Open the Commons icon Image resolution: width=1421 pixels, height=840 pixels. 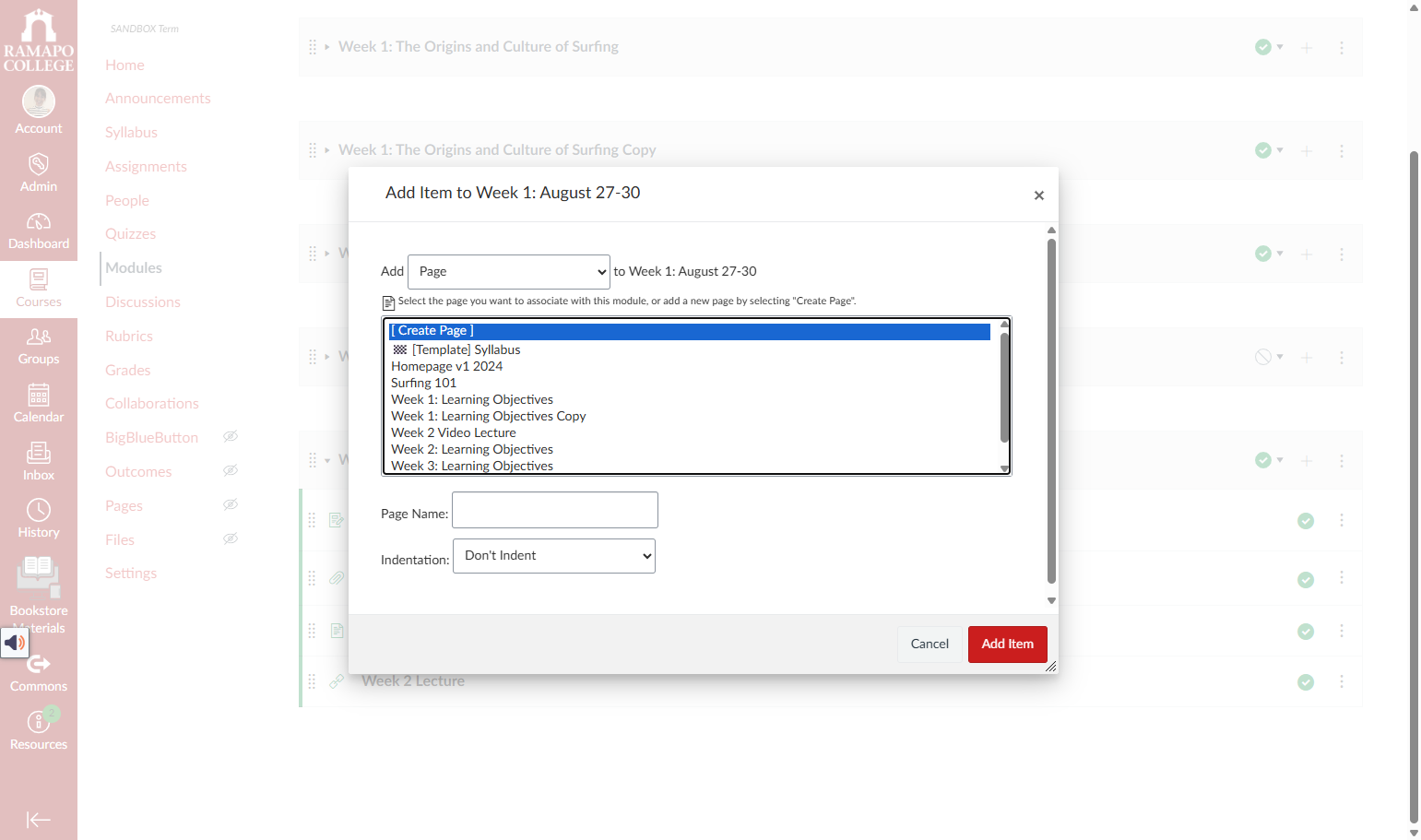[39, 674]
